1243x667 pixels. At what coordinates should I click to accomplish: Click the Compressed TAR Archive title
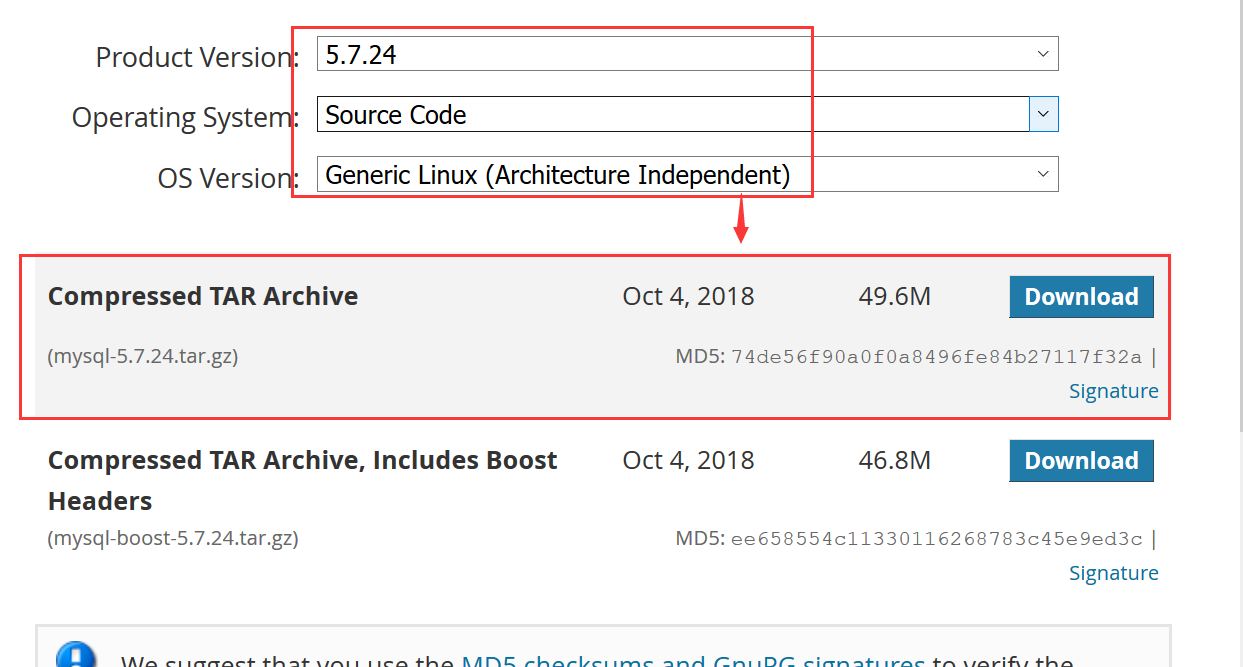coord(203,296)
